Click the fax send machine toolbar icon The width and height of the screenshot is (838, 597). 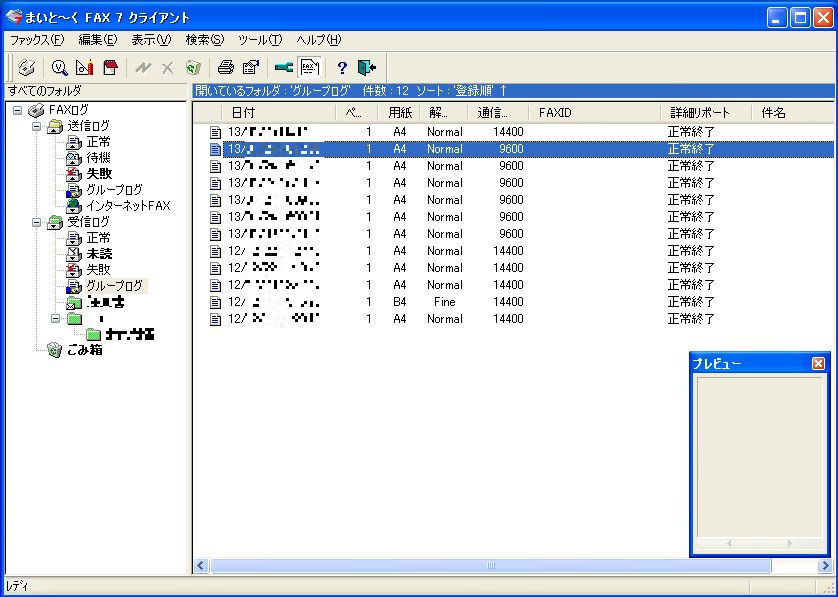(x=27, y=67)
